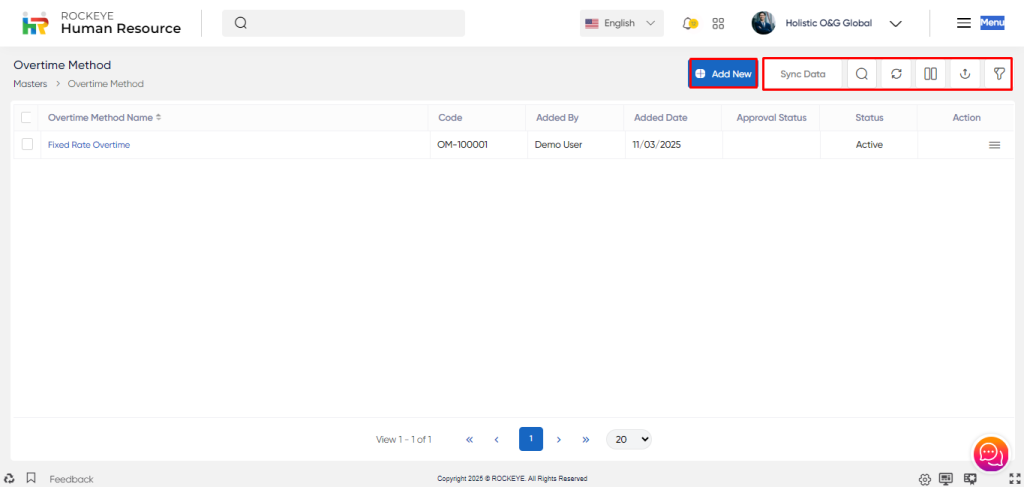Viewport: 1024px width, 487px height.
Task: Open the row action menu for Fixed Rate Overtime
Action: pyautogui.click(x=994, y=145)
